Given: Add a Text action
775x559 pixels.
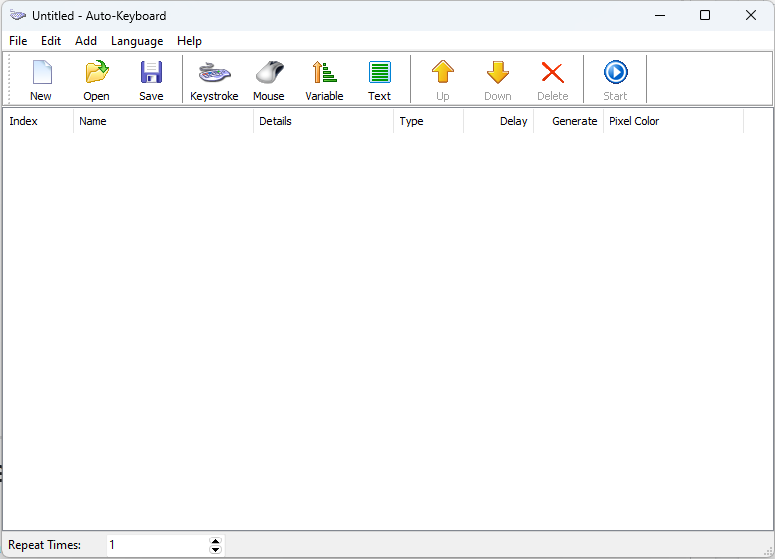Looking at the screenshot, I should pos(379,80).
